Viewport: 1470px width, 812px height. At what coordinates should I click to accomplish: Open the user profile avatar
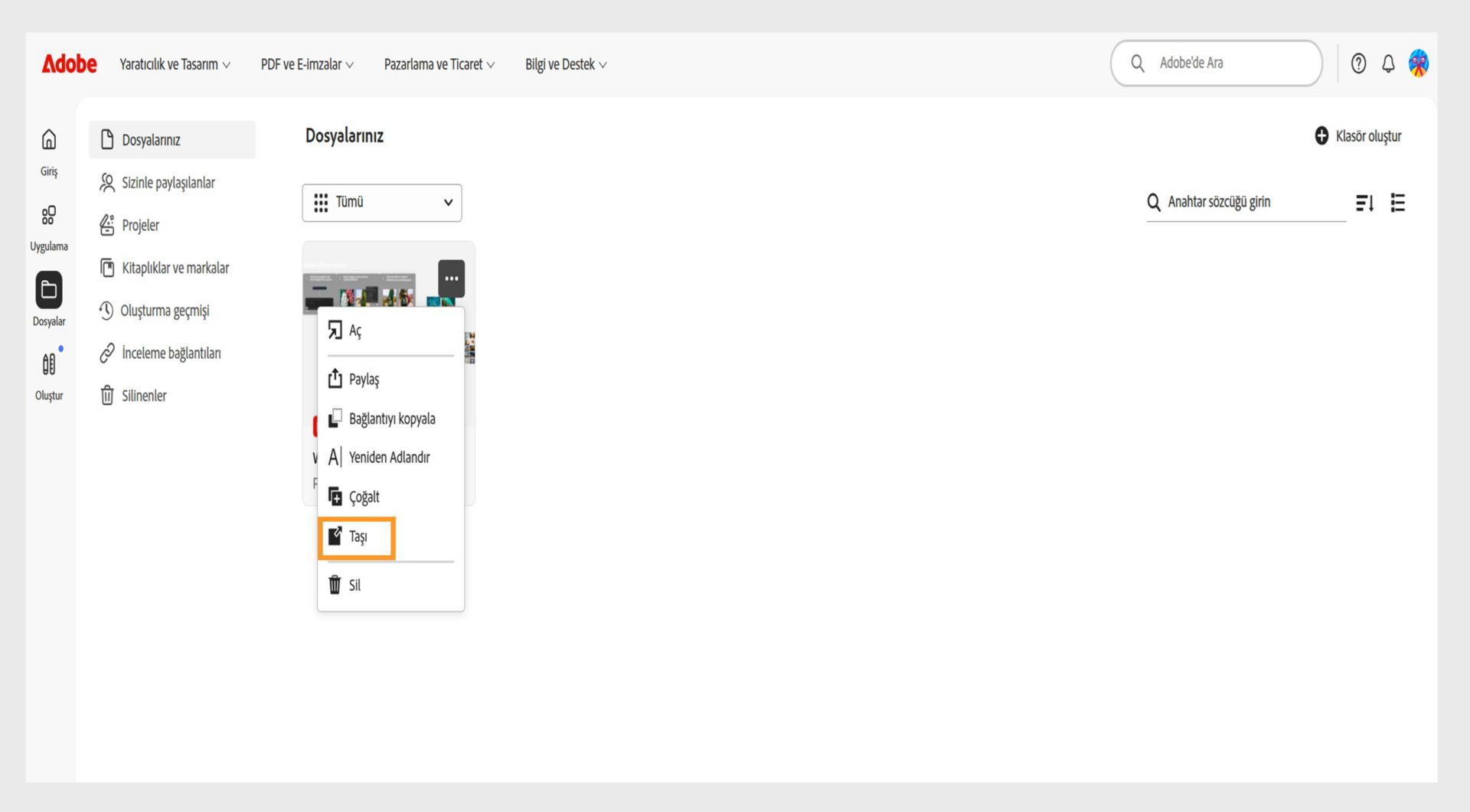pos(1419,64)
